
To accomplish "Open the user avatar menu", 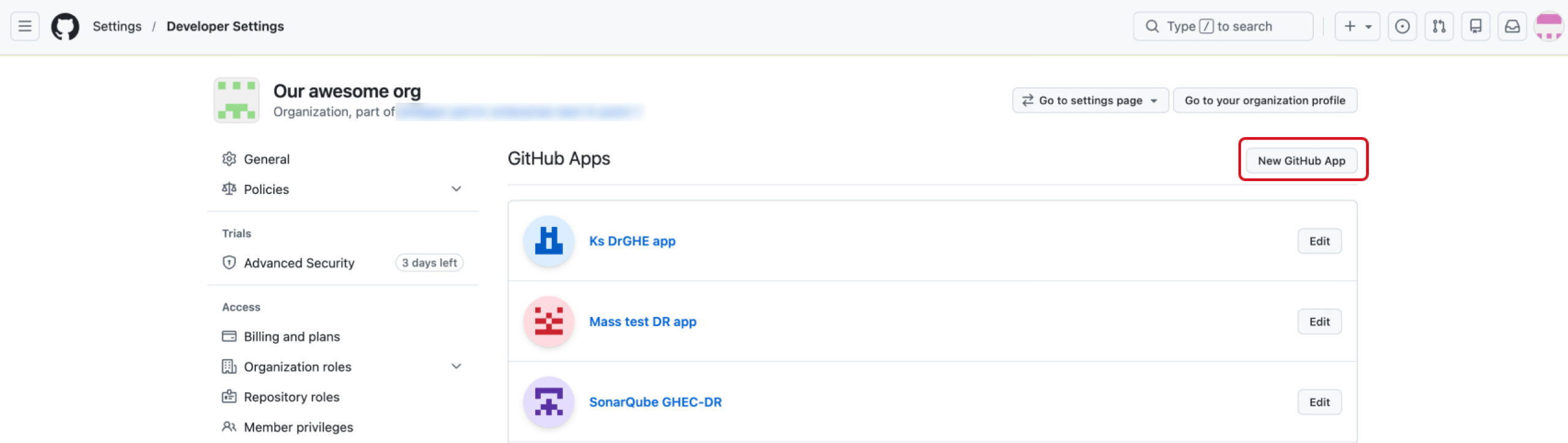I will click(1549, 26).
